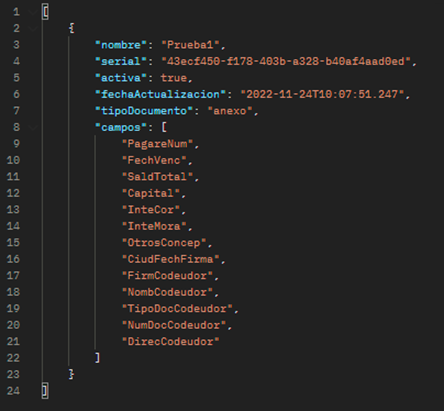Click the "OtrosConcep" entry

click(x=164, y=243)
